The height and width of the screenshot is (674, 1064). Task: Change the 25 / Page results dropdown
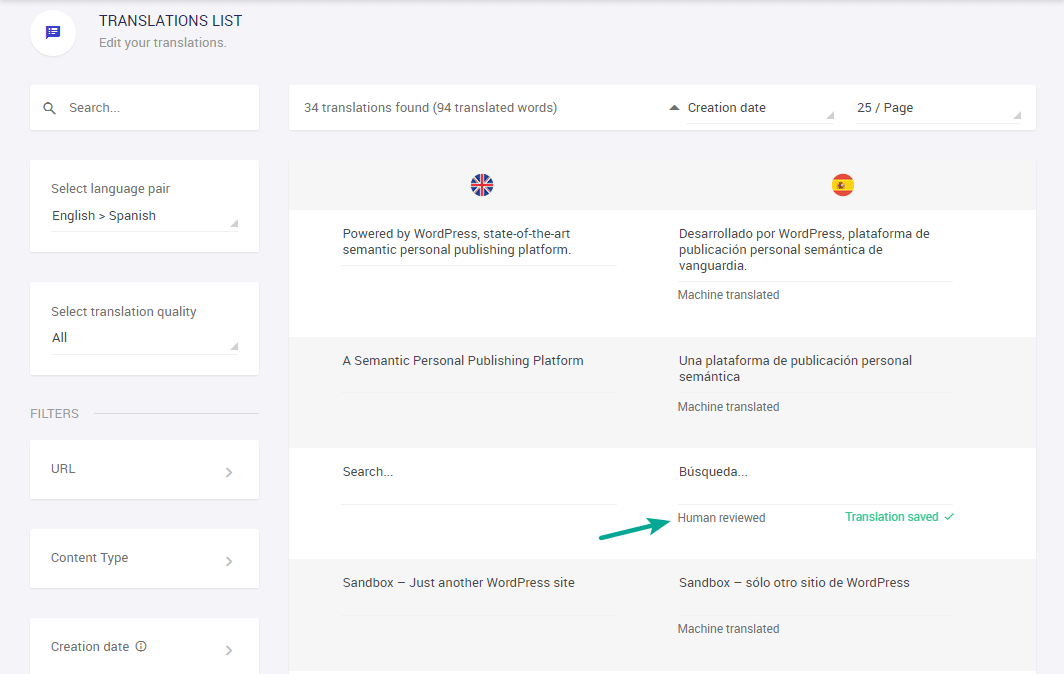point(936,108)
